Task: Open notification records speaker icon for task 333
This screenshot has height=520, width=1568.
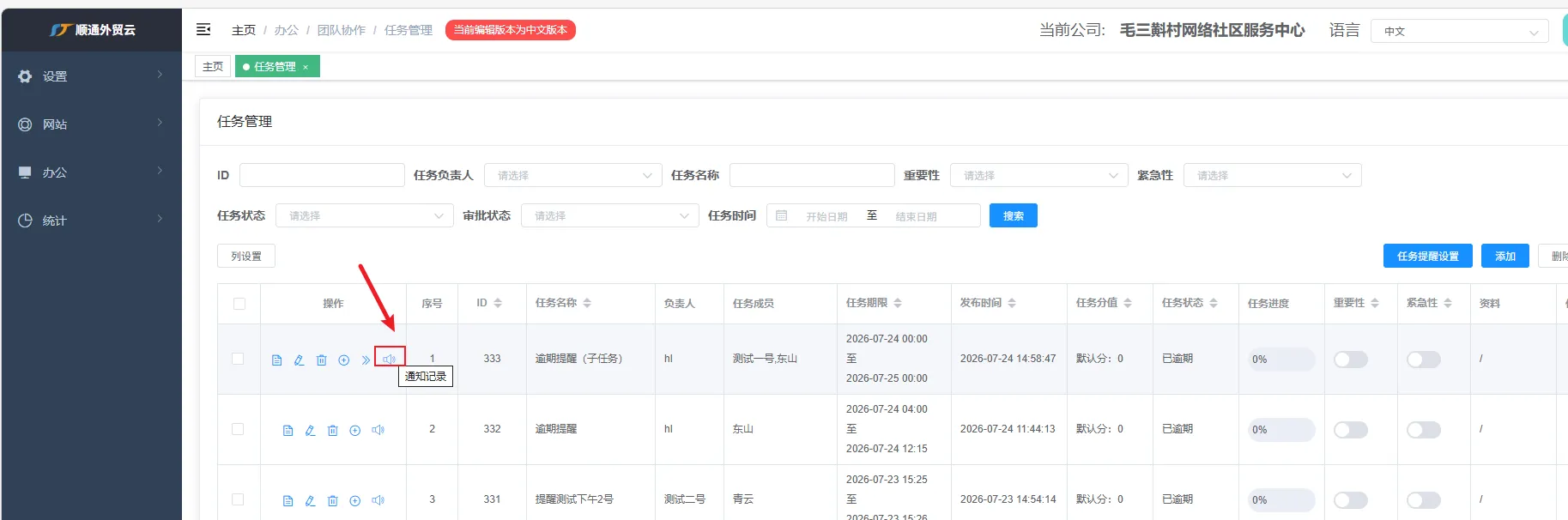Action: (389, 360)
